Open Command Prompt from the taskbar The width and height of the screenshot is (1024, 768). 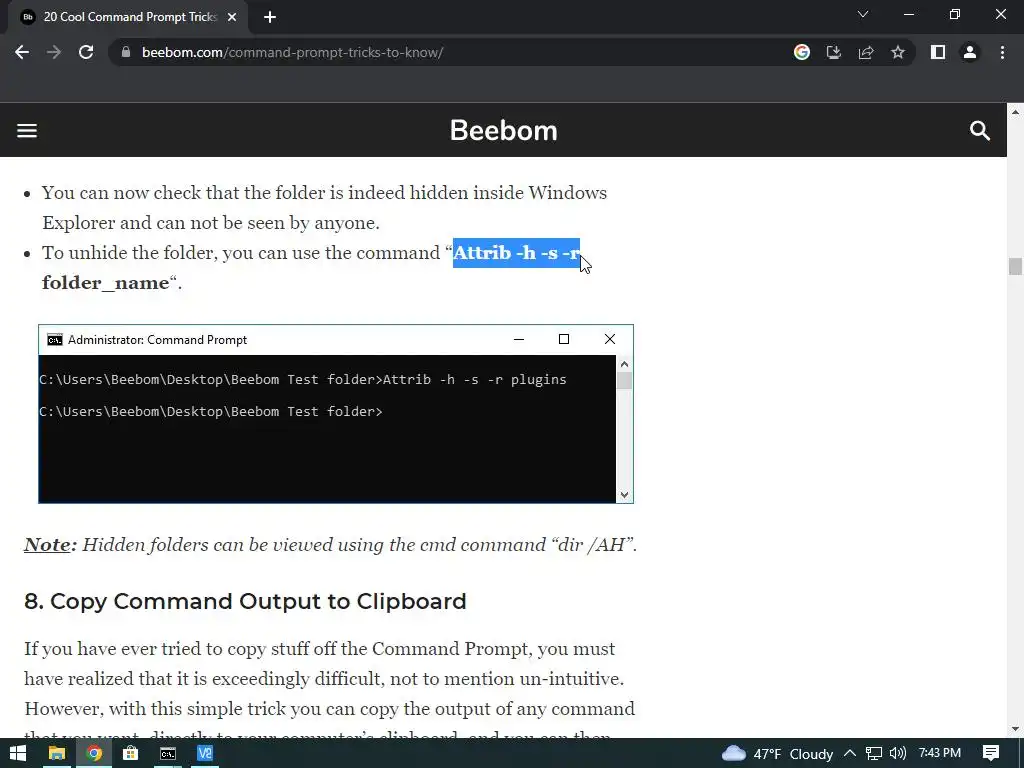168,754
